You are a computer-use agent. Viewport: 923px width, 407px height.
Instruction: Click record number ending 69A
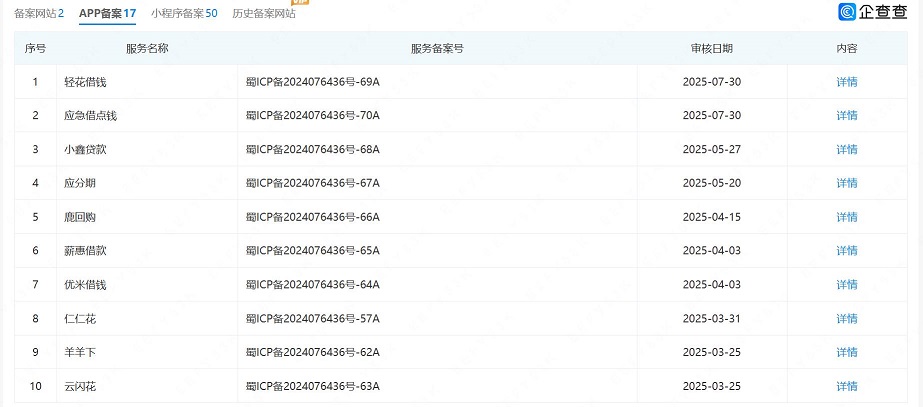click(313, 82)
